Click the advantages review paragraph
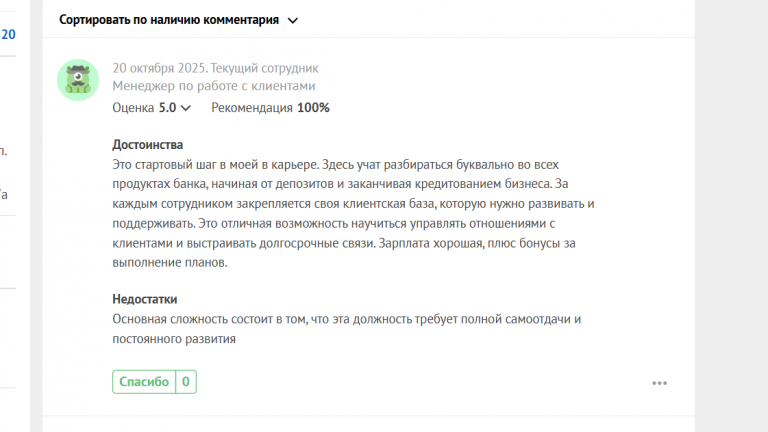The height and width of the screenshot is (432, 768). pos(350,213)
